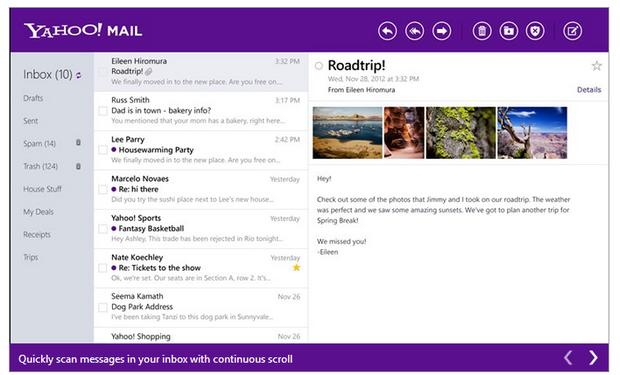620x375 pixels.
Task: Go to the previous slide with the left chevron
Action: point(568,358)
